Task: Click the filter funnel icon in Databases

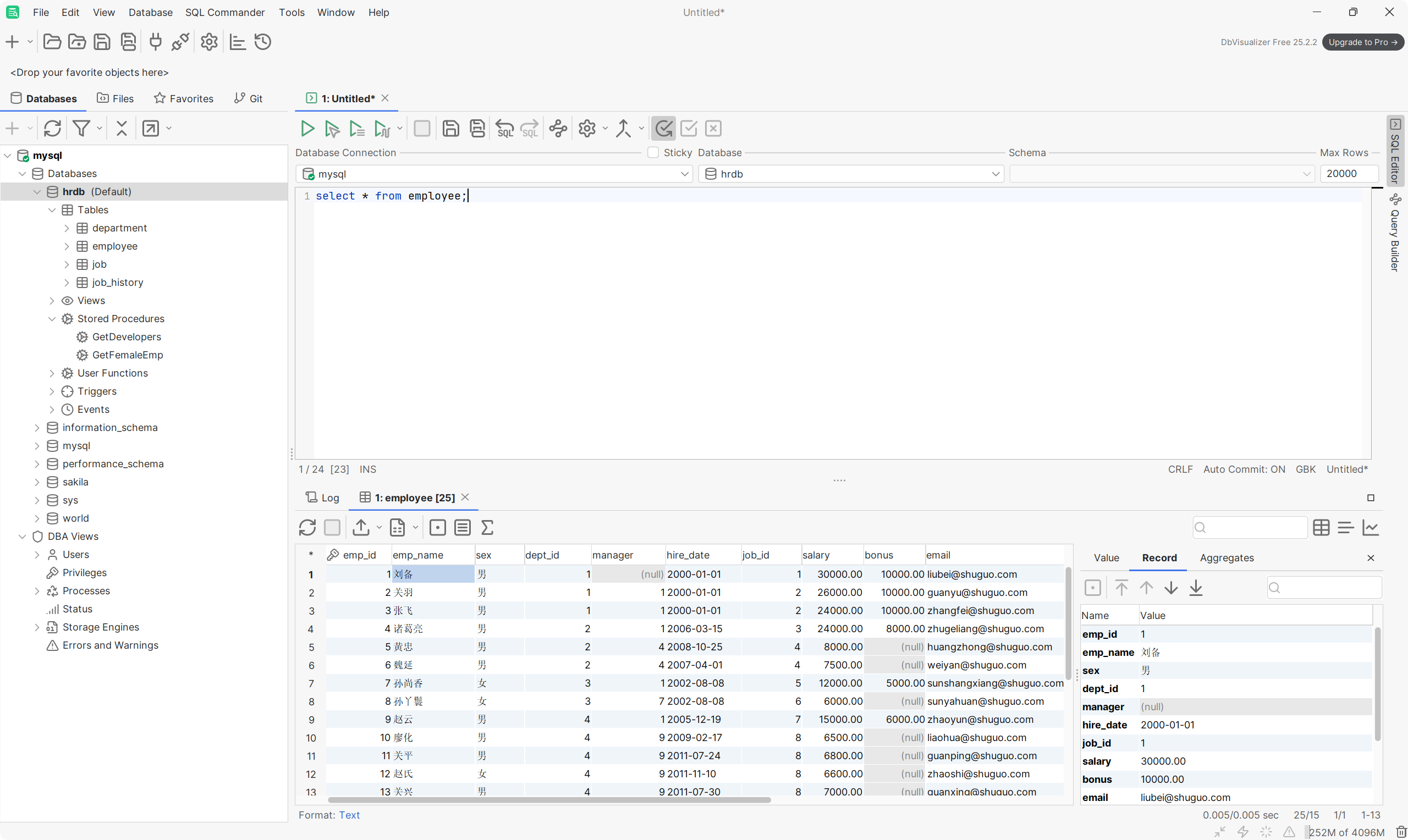Action: (81, 129)
